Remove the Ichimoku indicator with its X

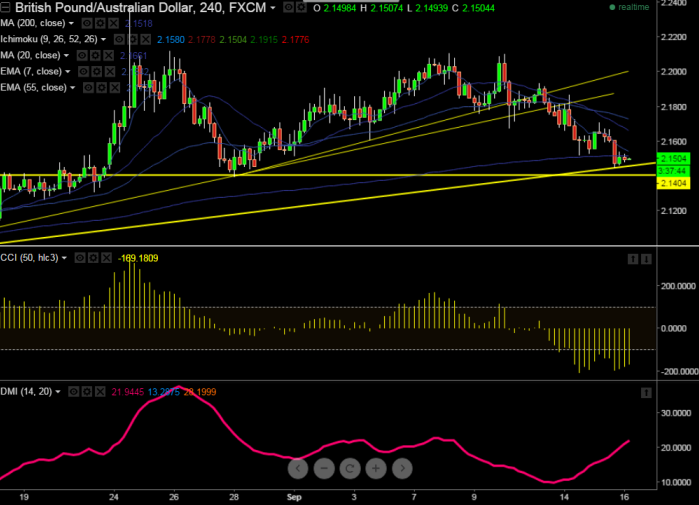[146, 39]
